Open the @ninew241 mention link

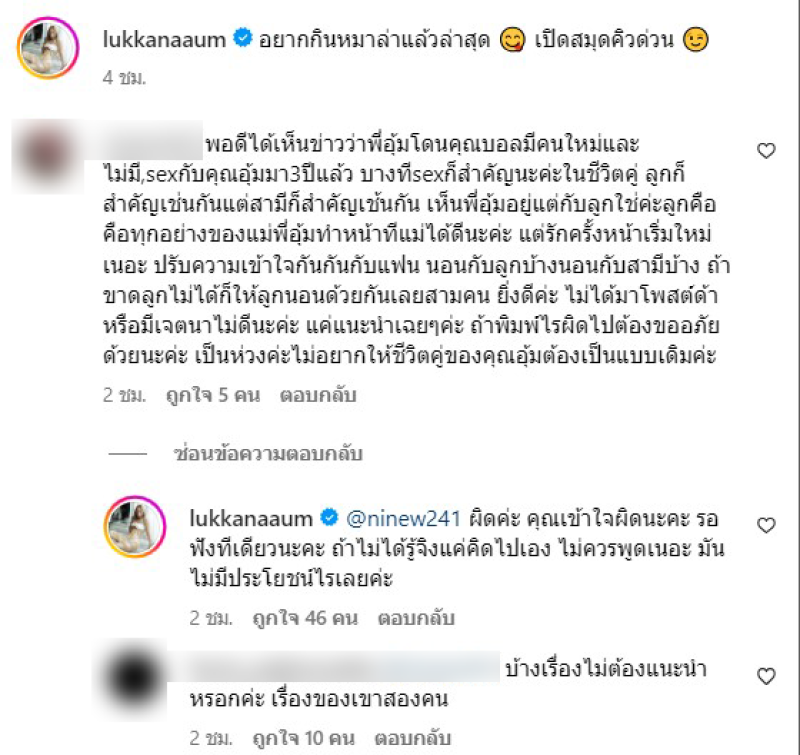[x=403, y=518]
